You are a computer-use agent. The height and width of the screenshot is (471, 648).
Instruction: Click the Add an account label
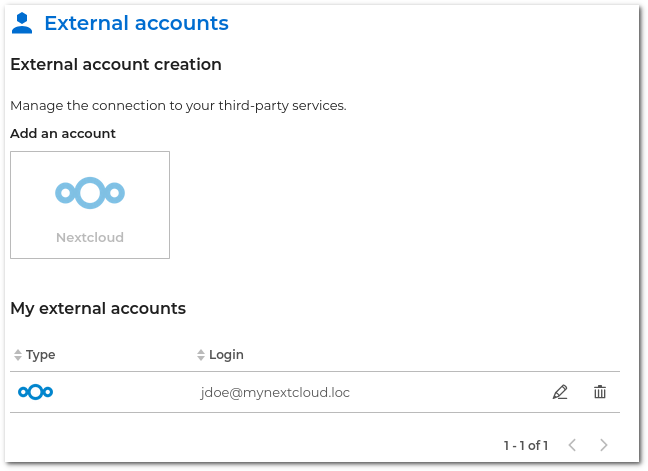coord(63,133)
